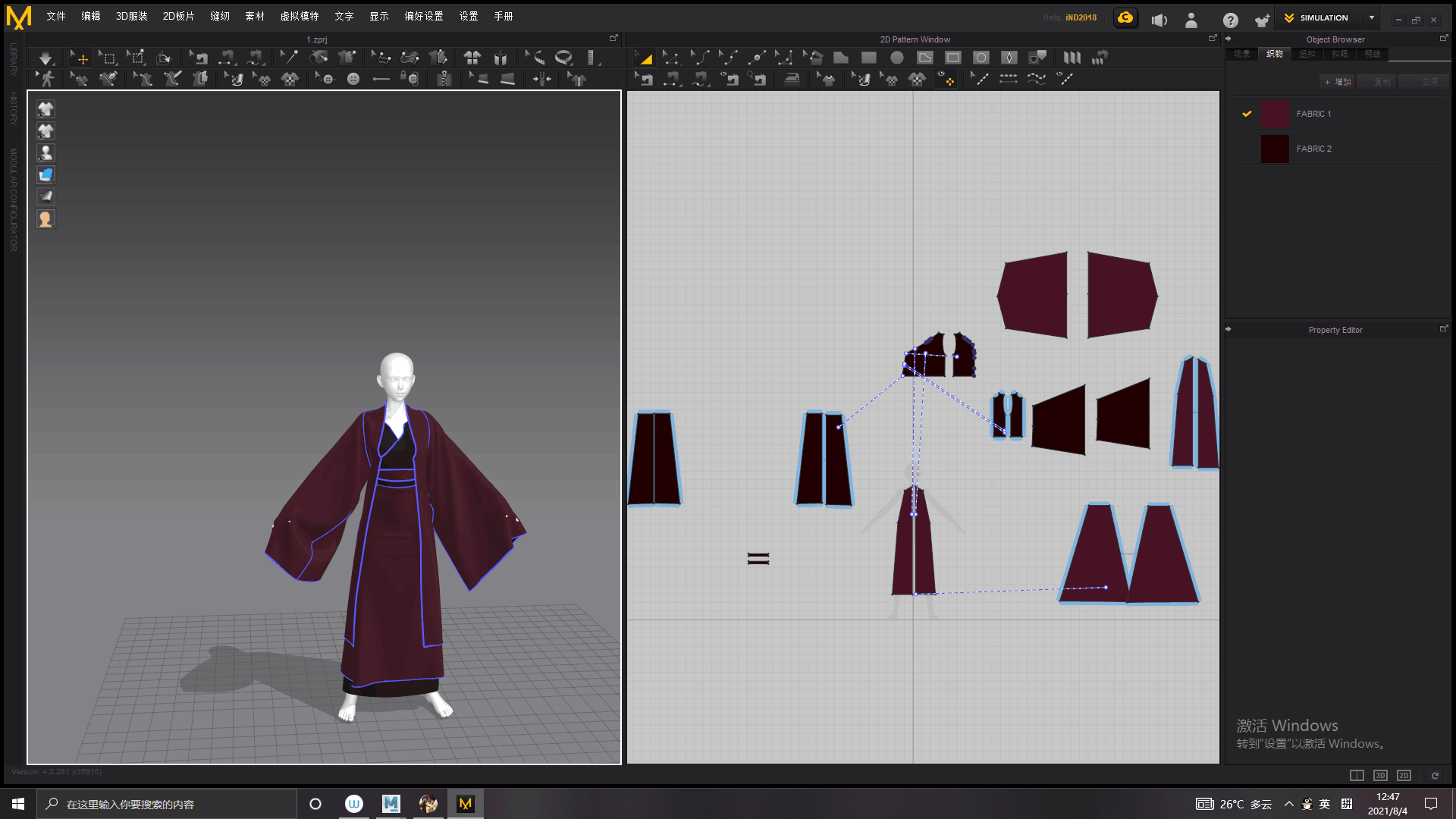Toggle show garment icon in 3D view
Screen dimensions: 1456x819
click(x=45, y=109)
